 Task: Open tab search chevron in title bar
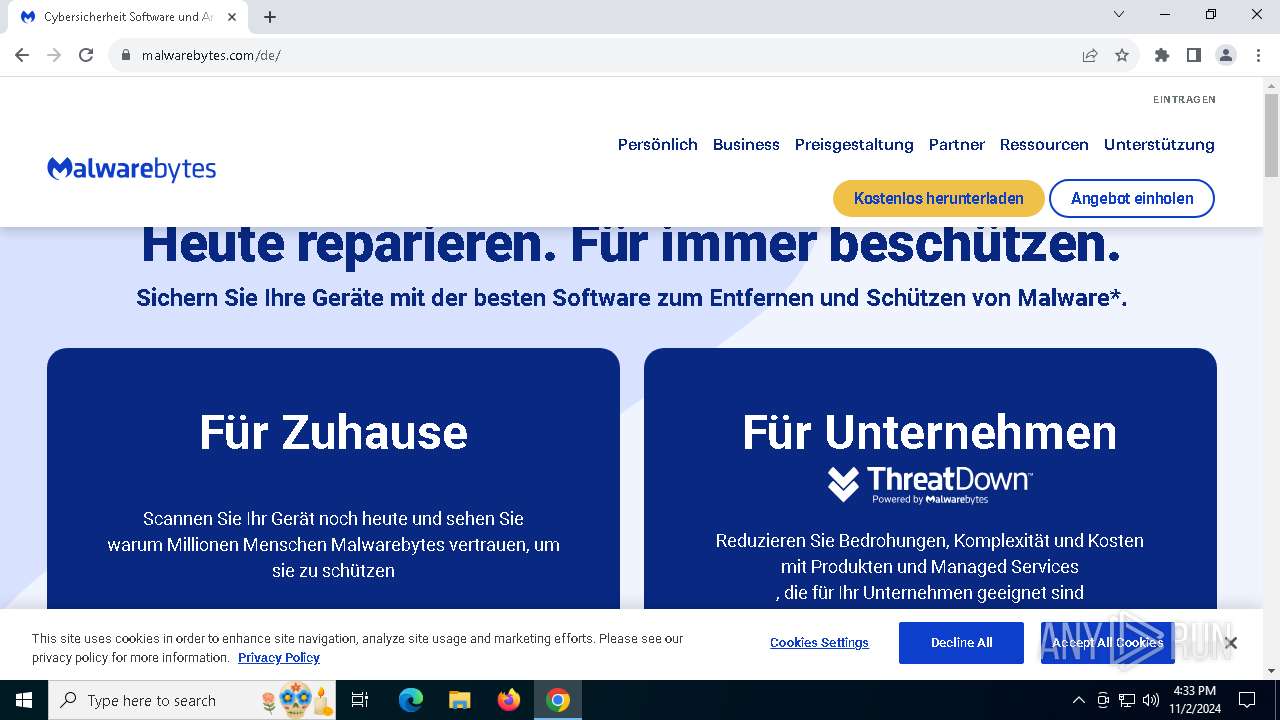(1119, 15)
